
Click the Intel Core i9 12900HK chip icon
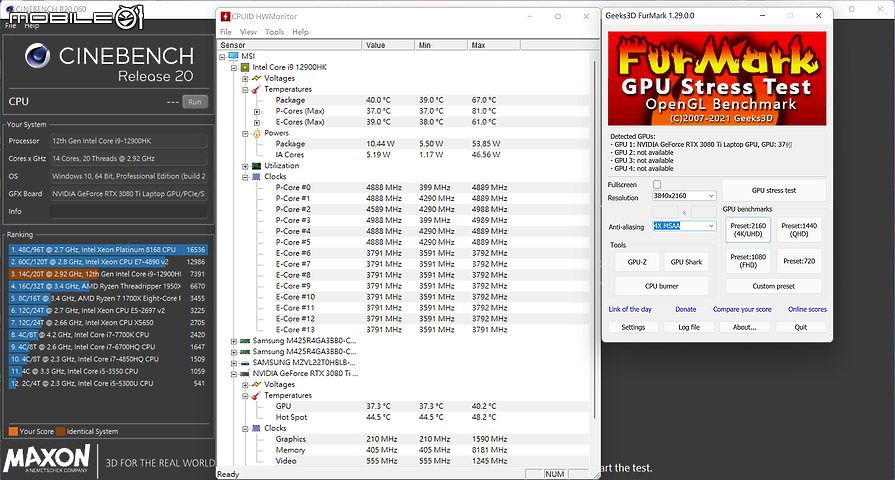[x=245, y=67]
